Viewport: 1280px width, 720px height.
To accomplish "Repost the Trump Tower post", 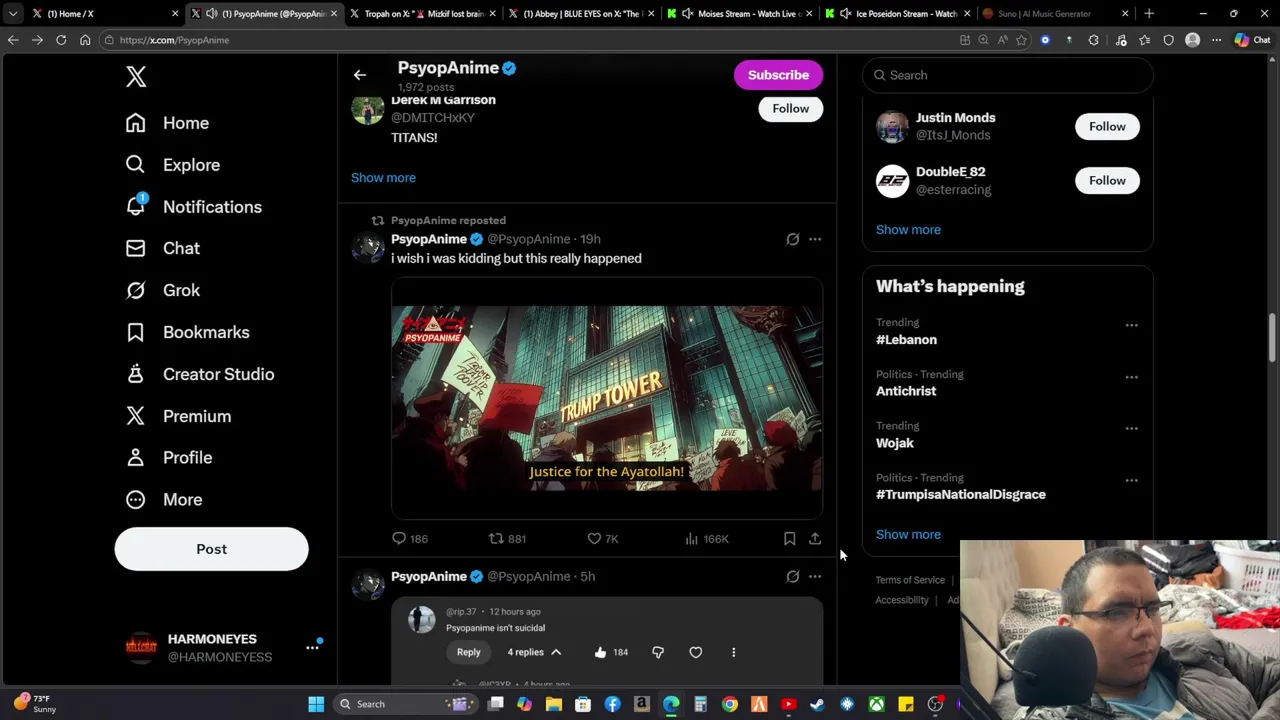I will (x=507, y=539).
